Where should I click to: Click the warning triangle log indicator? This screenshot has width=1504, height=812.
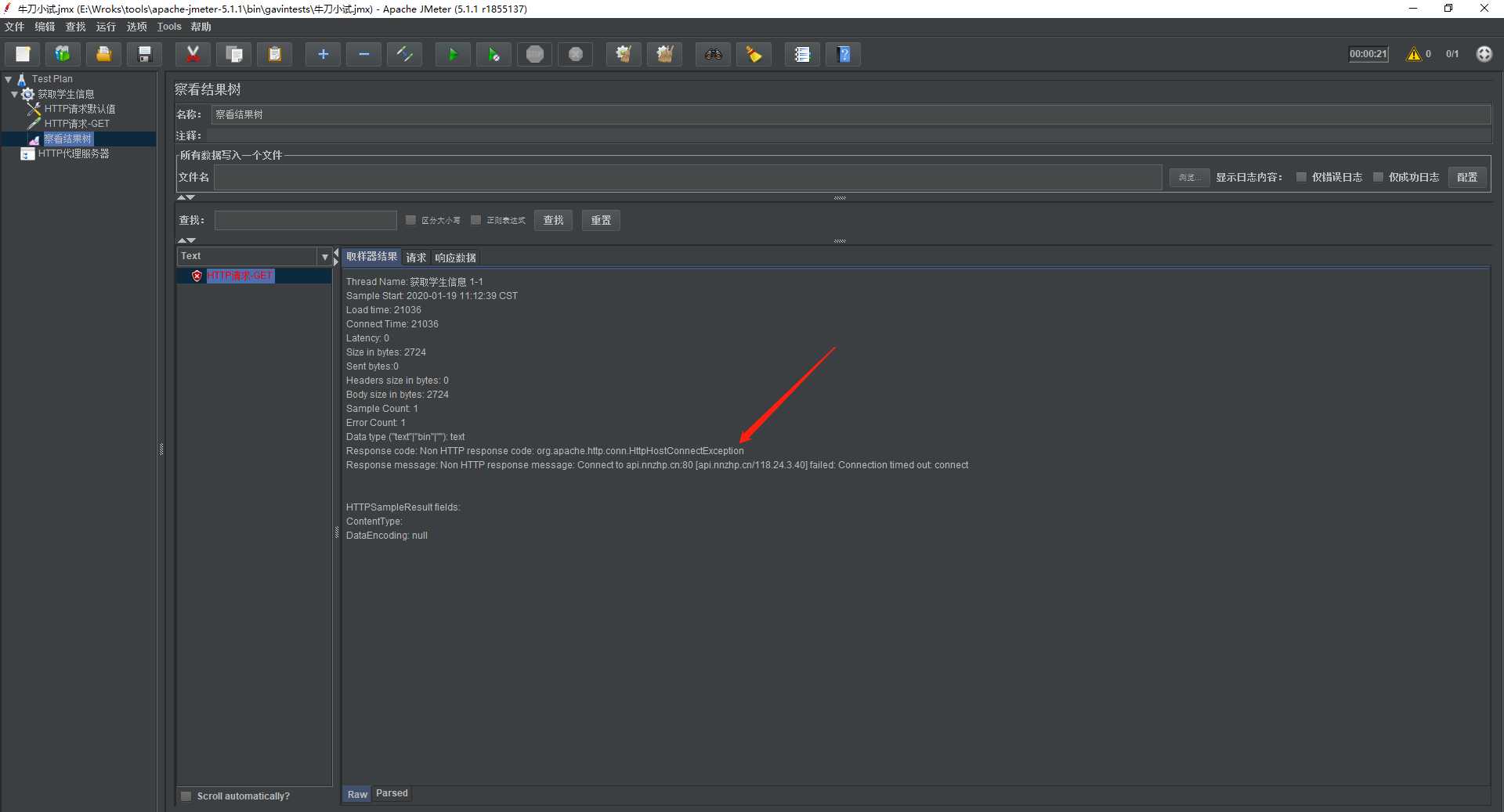pos(1413,54)
